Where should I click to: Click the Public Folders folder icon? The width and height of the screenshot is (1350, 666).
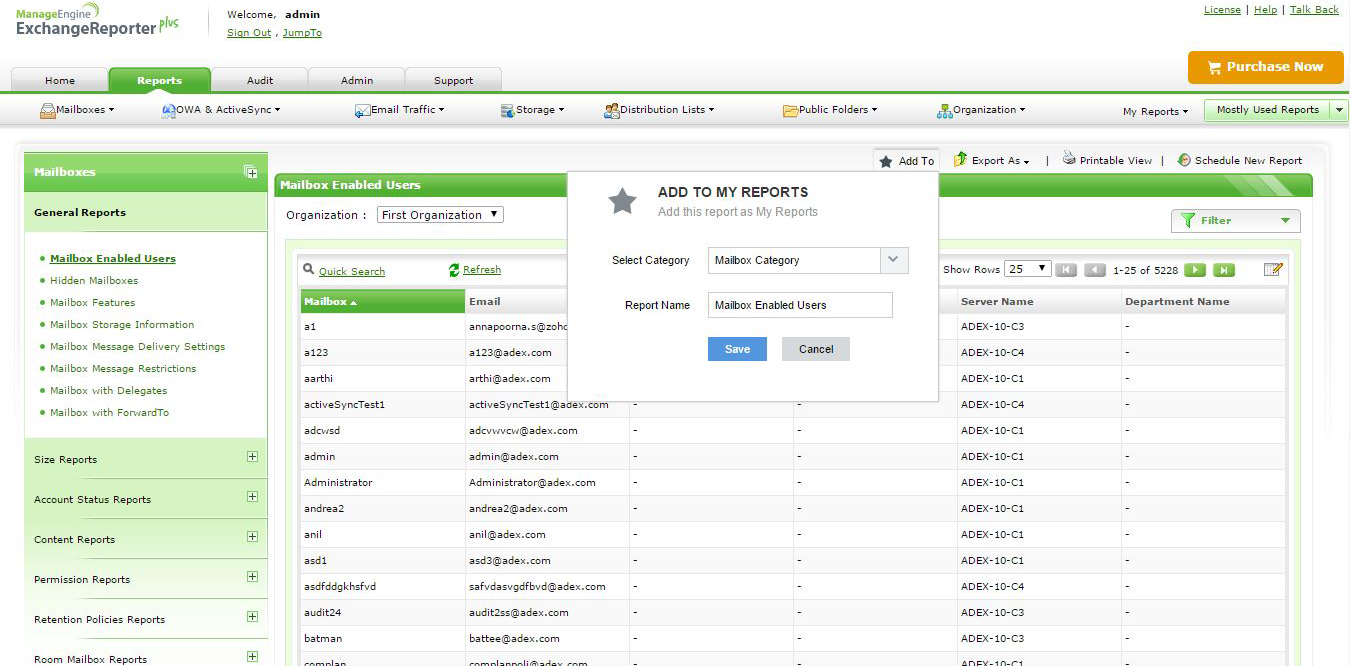tap(790, 111)
